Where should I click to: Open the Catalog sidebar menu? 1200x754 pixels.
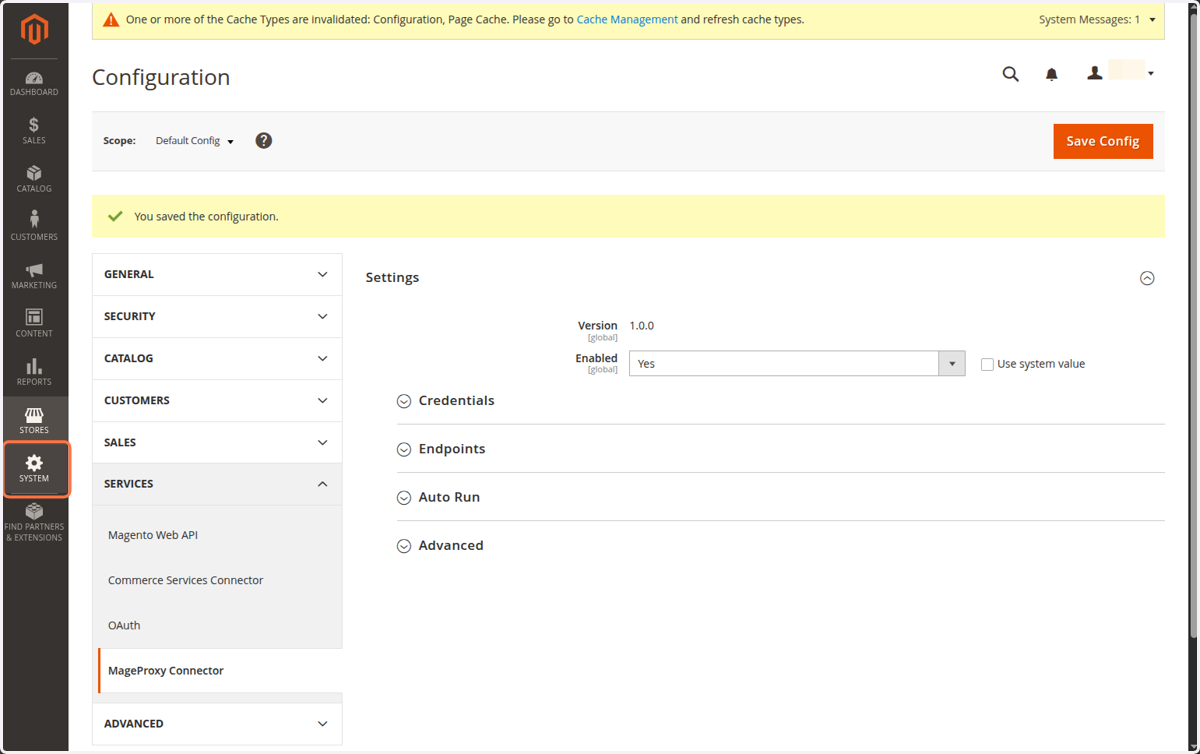tap(34, 179)
